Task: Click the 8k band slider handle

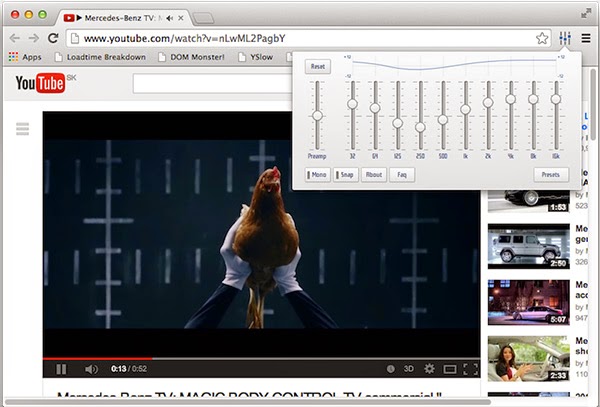Action: click(533, 99)
